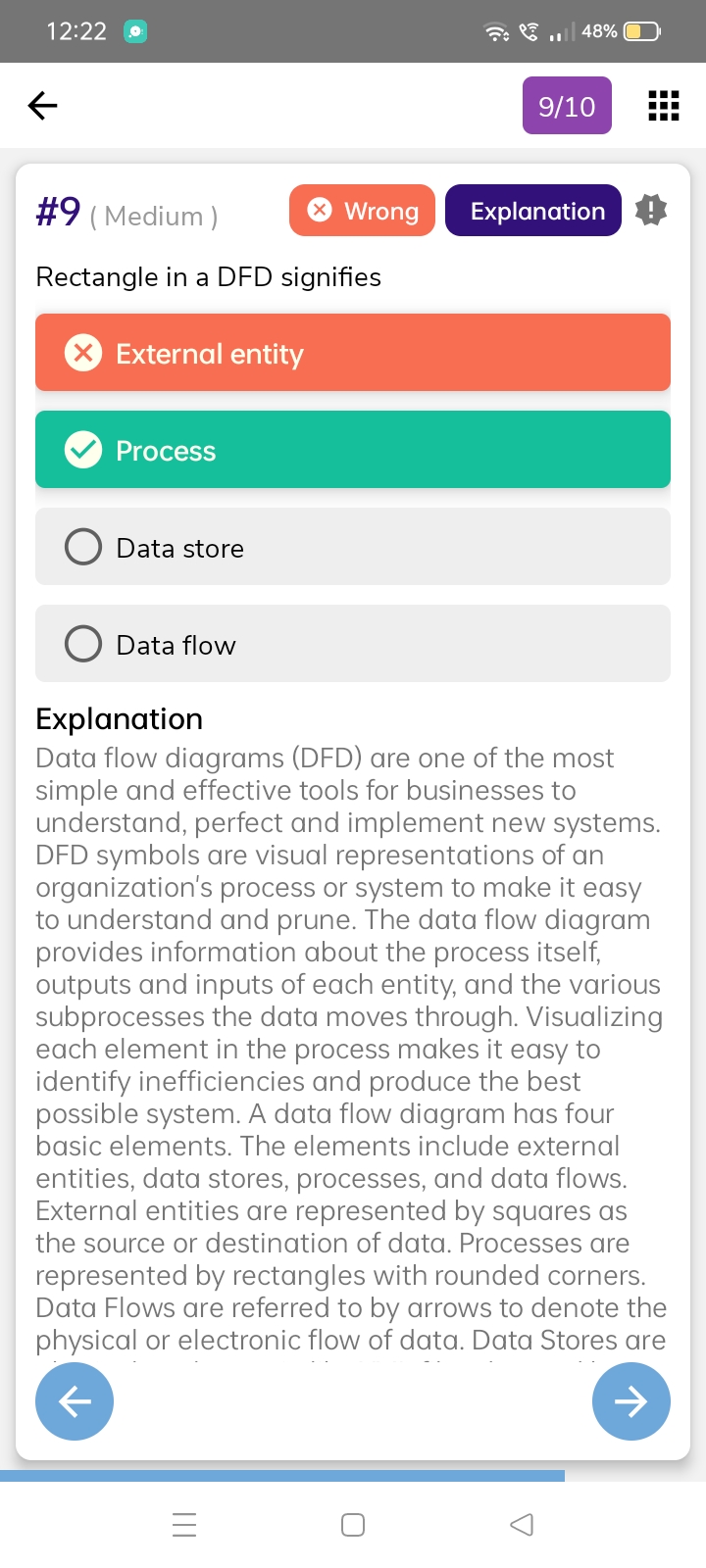Tap the External entity wrong mark
The width and height of the screenshot is (706, 1568).
83,353
